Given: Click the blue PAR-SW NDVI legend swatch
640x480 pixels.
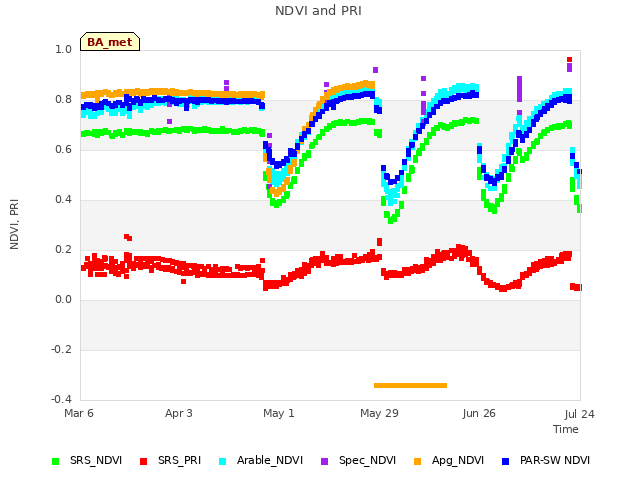Looking at the screenshot, I should point(505,461).
